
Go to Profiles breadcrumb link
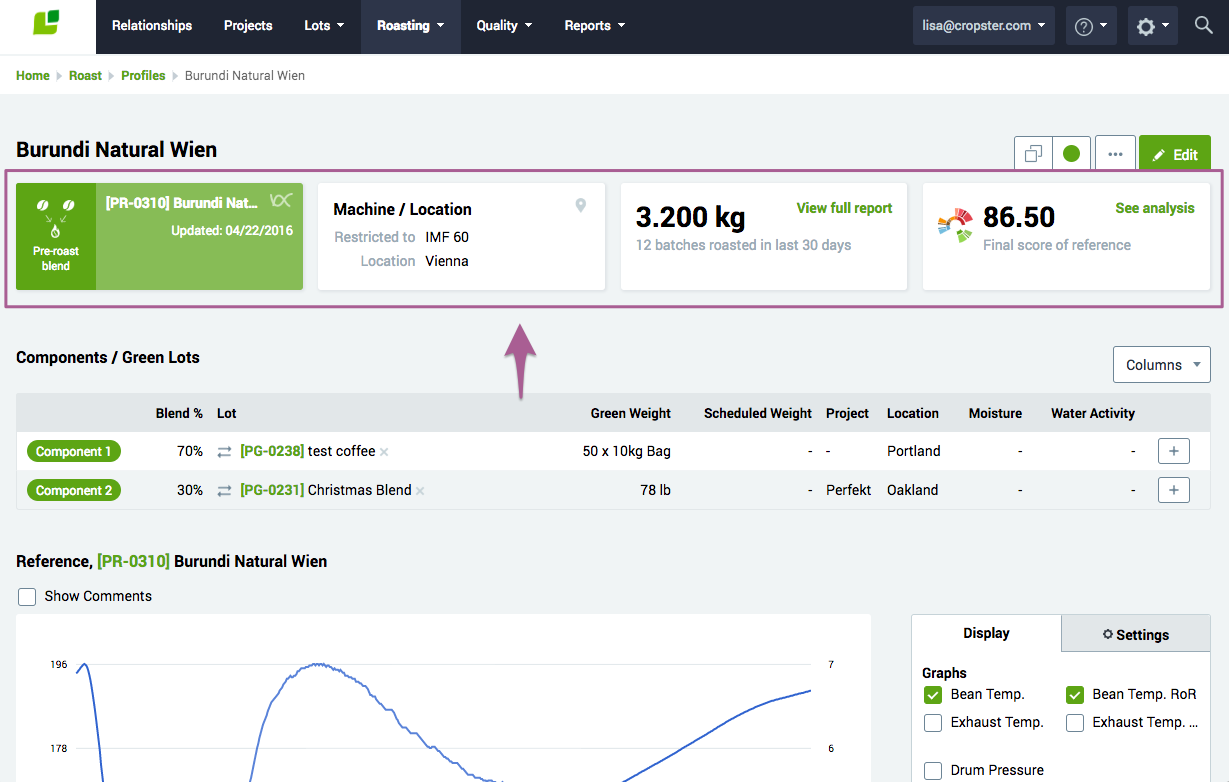[143, 76]
